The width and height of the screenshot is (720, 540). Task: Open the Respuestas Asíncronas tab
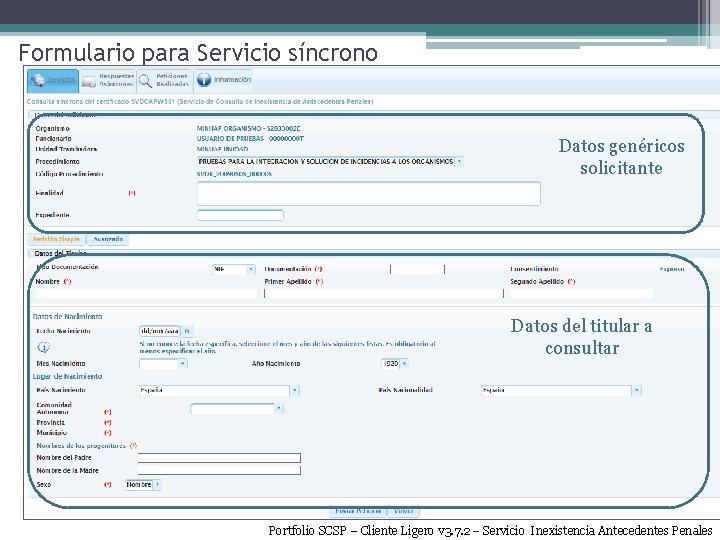(108, 80)
